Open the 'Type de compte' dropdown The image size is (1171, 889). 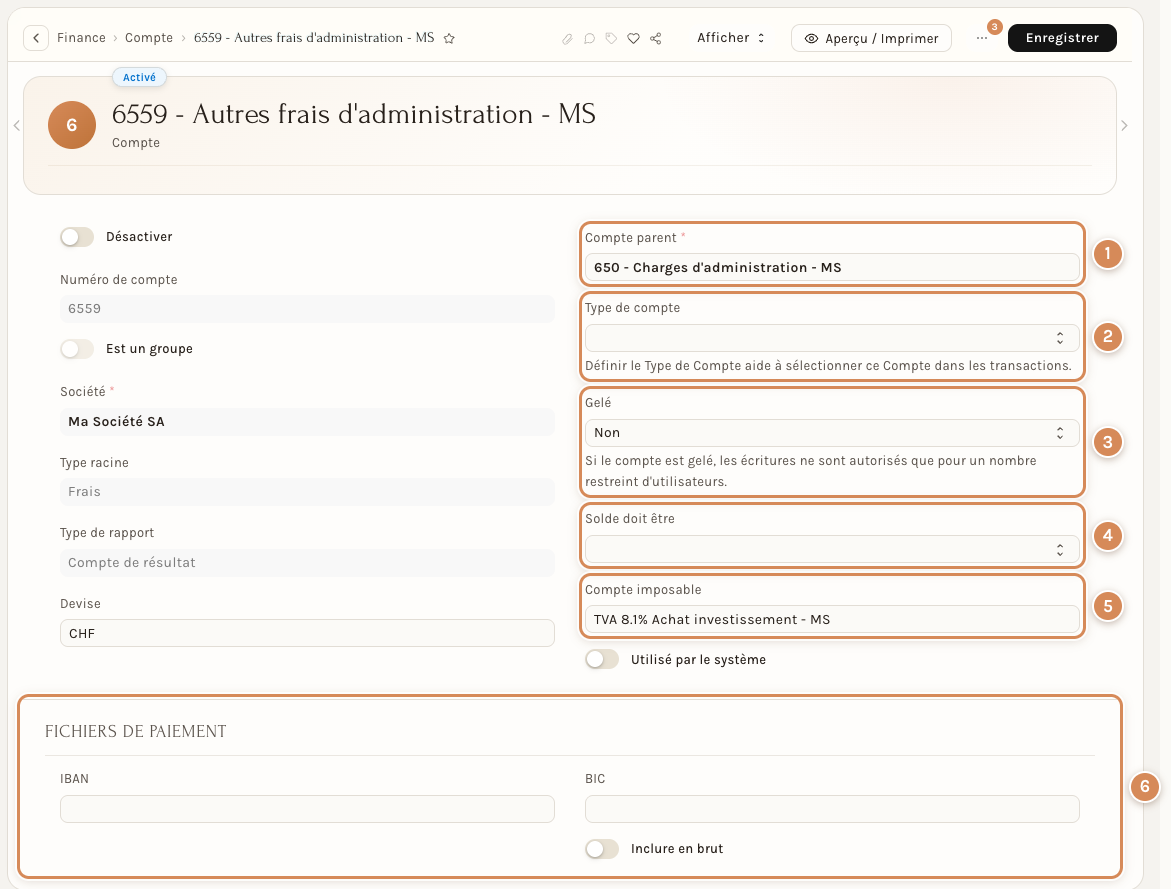(x=832, y=338)
